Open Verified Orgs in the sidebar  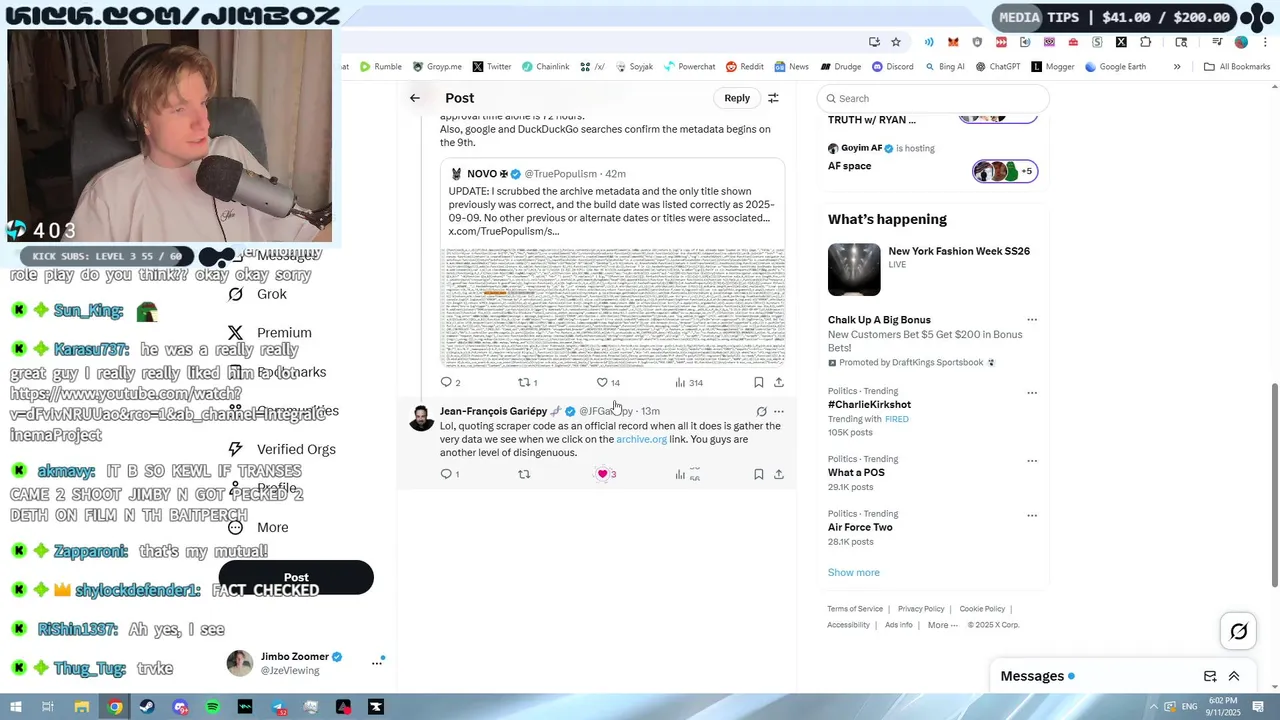(x=281, y=449)
